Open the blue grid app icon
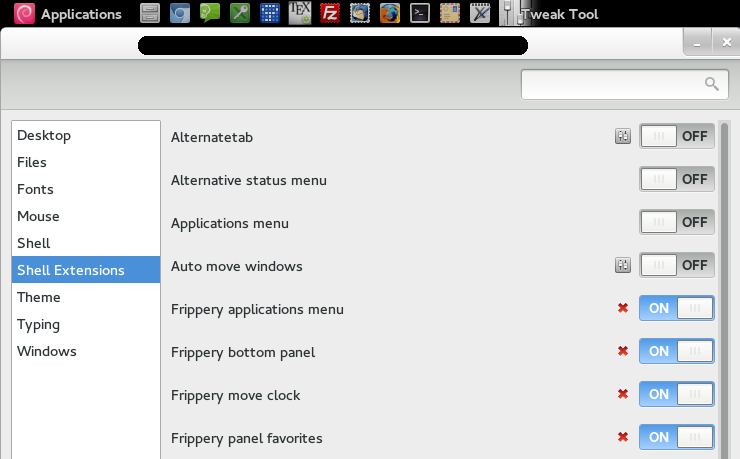Image resolution: width=740 pixels, height=459 pixels. pos(270,14)
